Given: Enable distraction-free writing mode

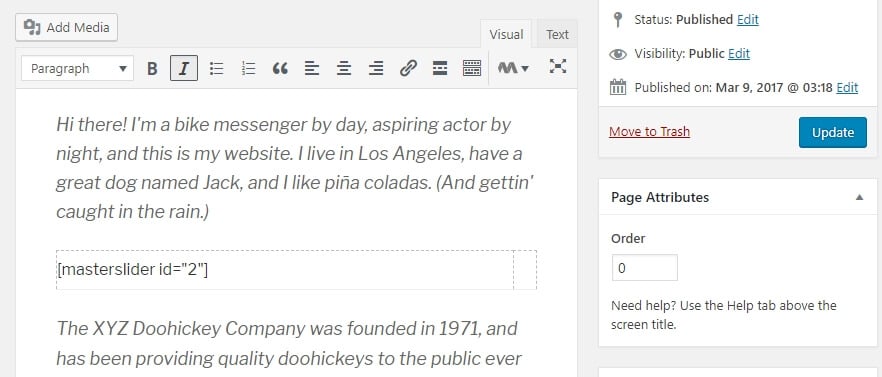Looking at the screenshot, I should coord(557,66).
